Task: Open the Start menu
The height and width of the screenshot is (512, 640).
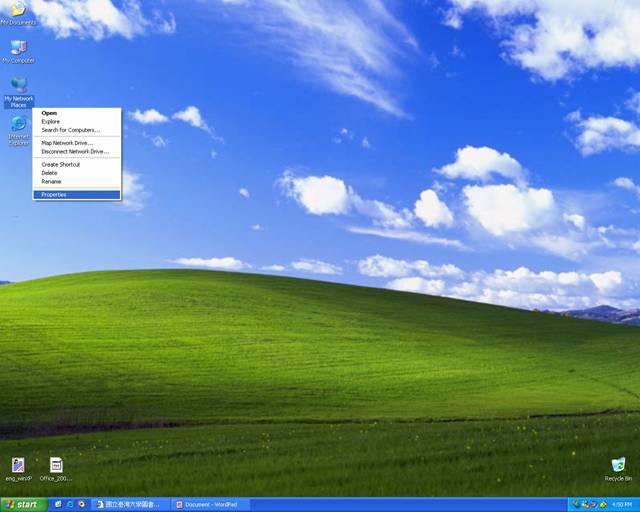Action: click(24, 505)
